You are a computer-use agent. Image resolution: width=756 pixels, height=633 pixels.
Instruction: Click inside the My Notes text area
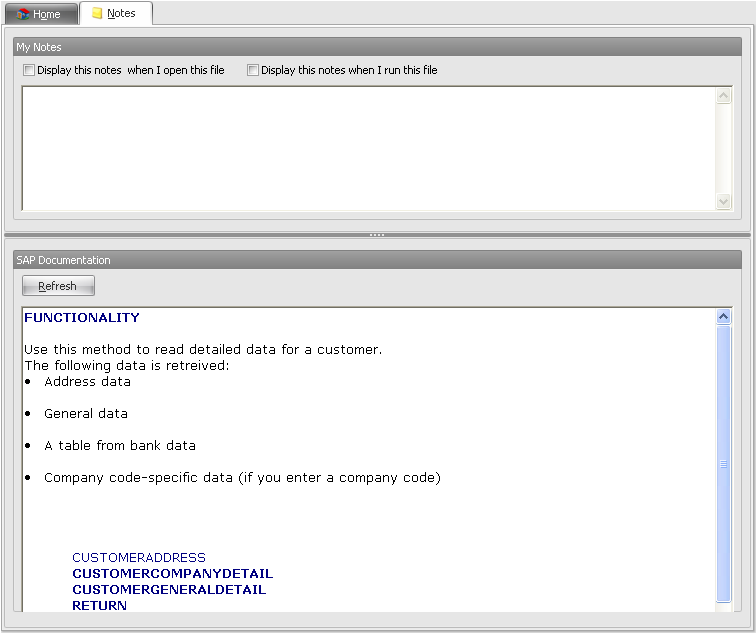coord(368,148)
